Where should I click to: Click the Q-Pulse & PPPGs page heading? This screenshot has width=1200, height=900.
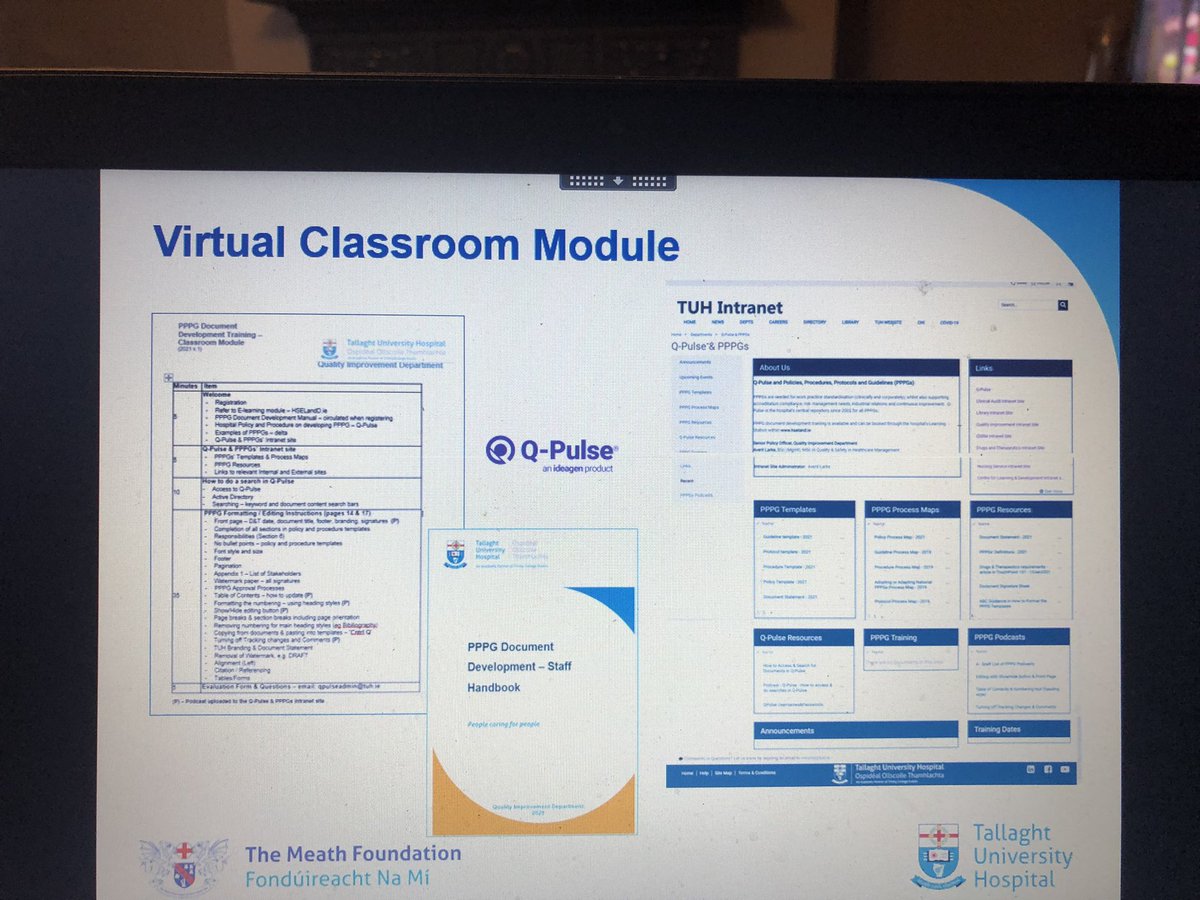click(x=710, y=346)
